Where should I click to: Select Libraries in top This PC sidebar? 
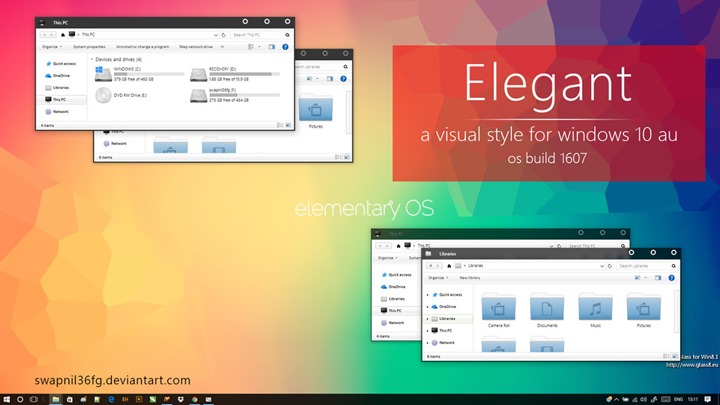point(57,88)
